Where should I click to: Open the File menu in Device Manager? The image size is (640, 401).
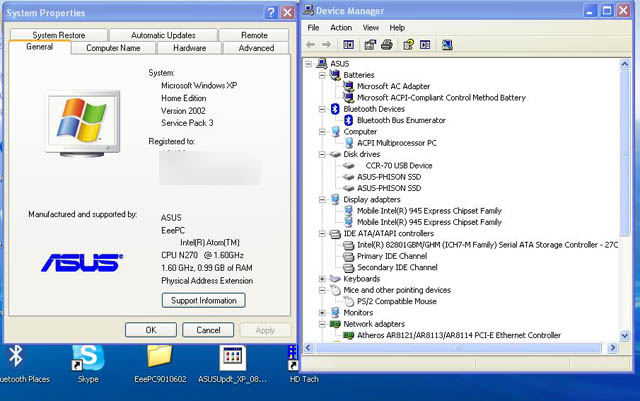(x=313, y=28)
